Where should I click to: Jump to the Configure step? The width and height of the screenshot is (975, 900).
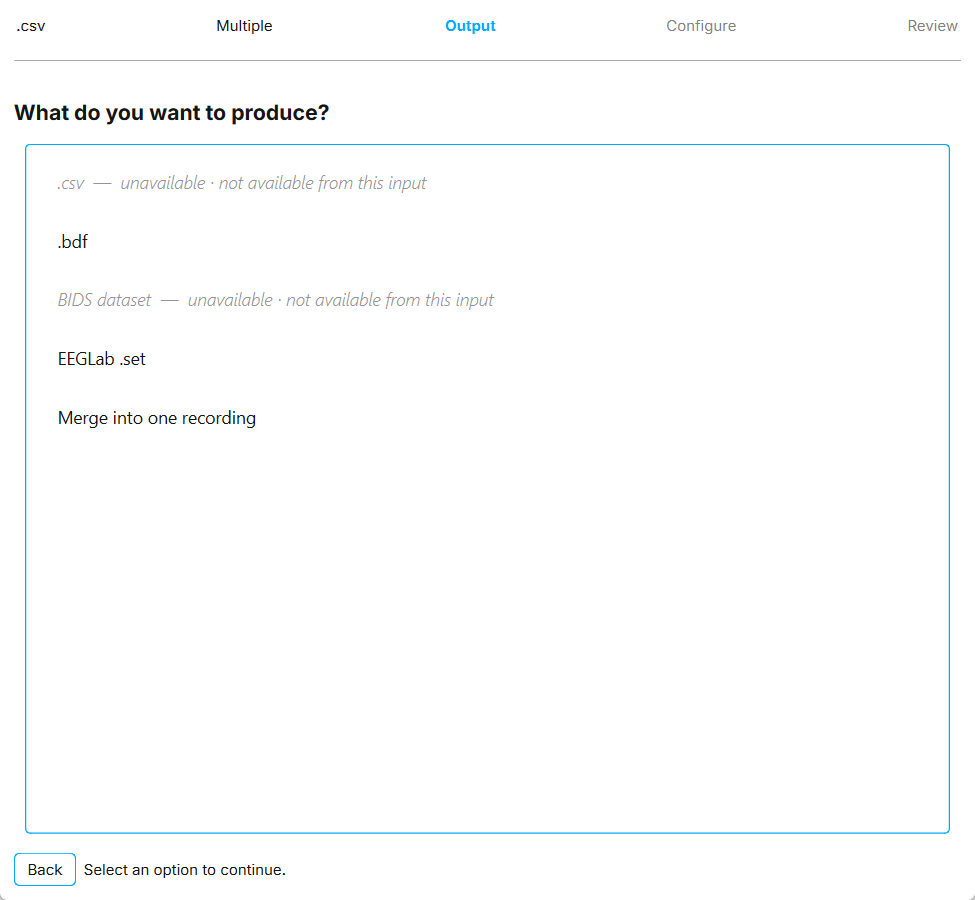[701, 26]
